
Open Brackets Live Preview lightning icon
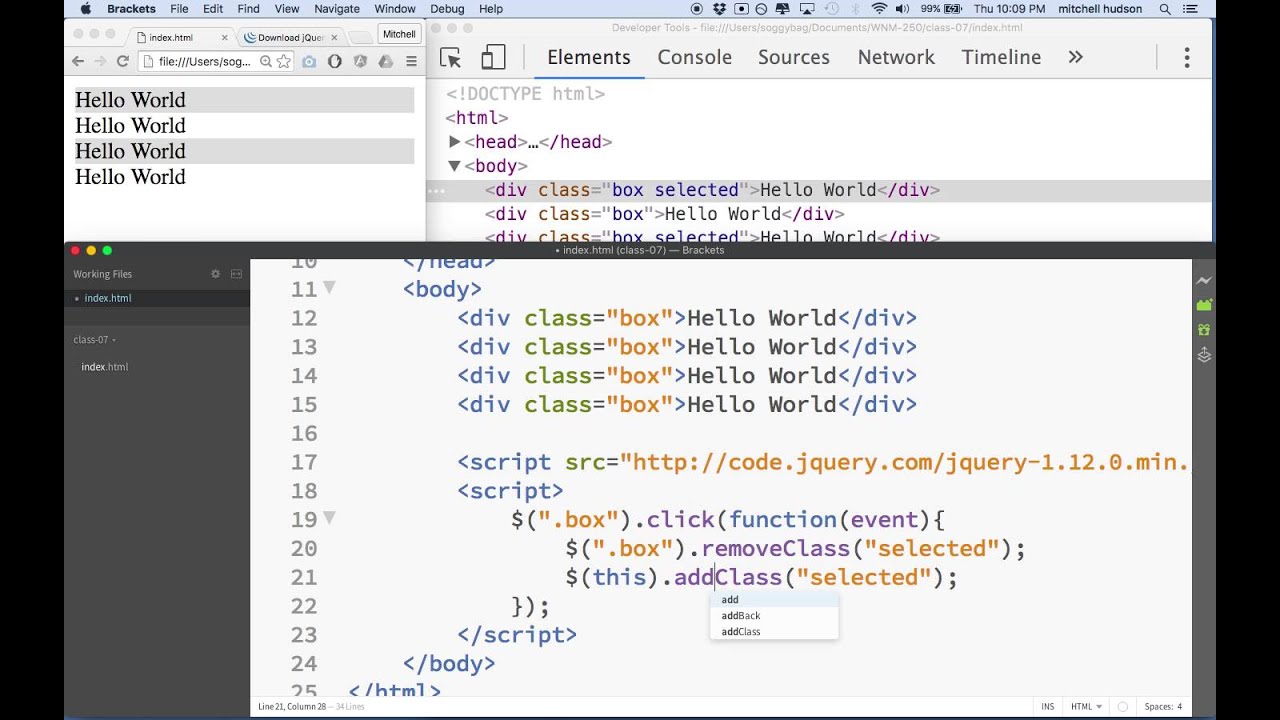[1204, 281]
